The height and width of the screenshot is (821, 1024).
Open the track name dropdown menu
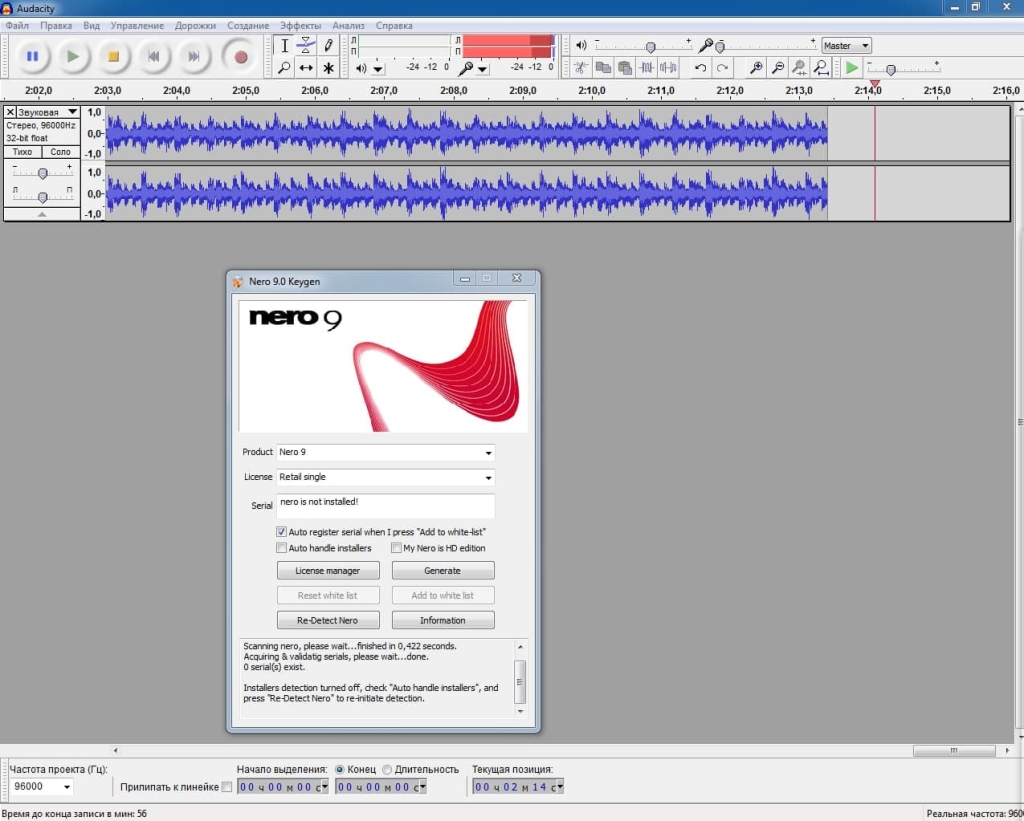48,112
